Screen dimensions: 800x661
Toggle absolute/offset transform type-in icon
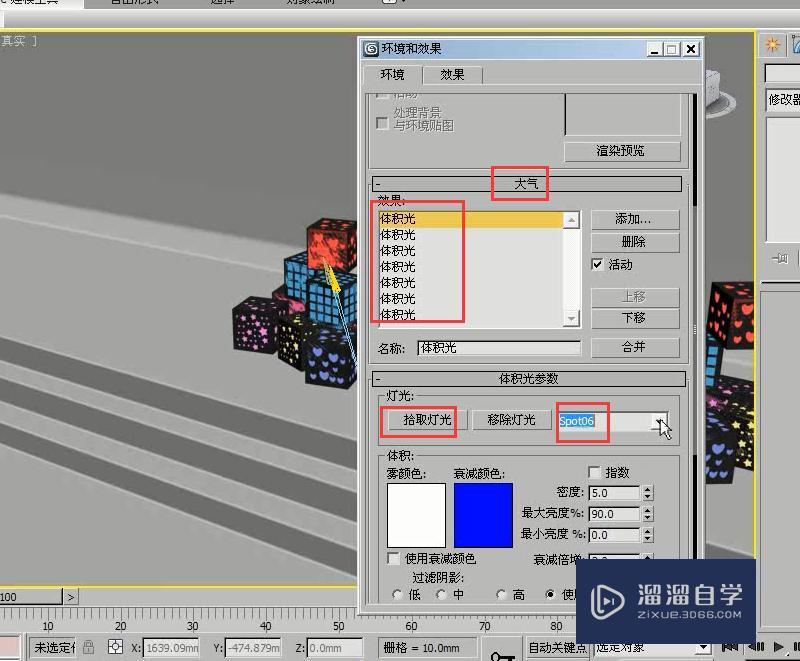(x=116, y=647)
